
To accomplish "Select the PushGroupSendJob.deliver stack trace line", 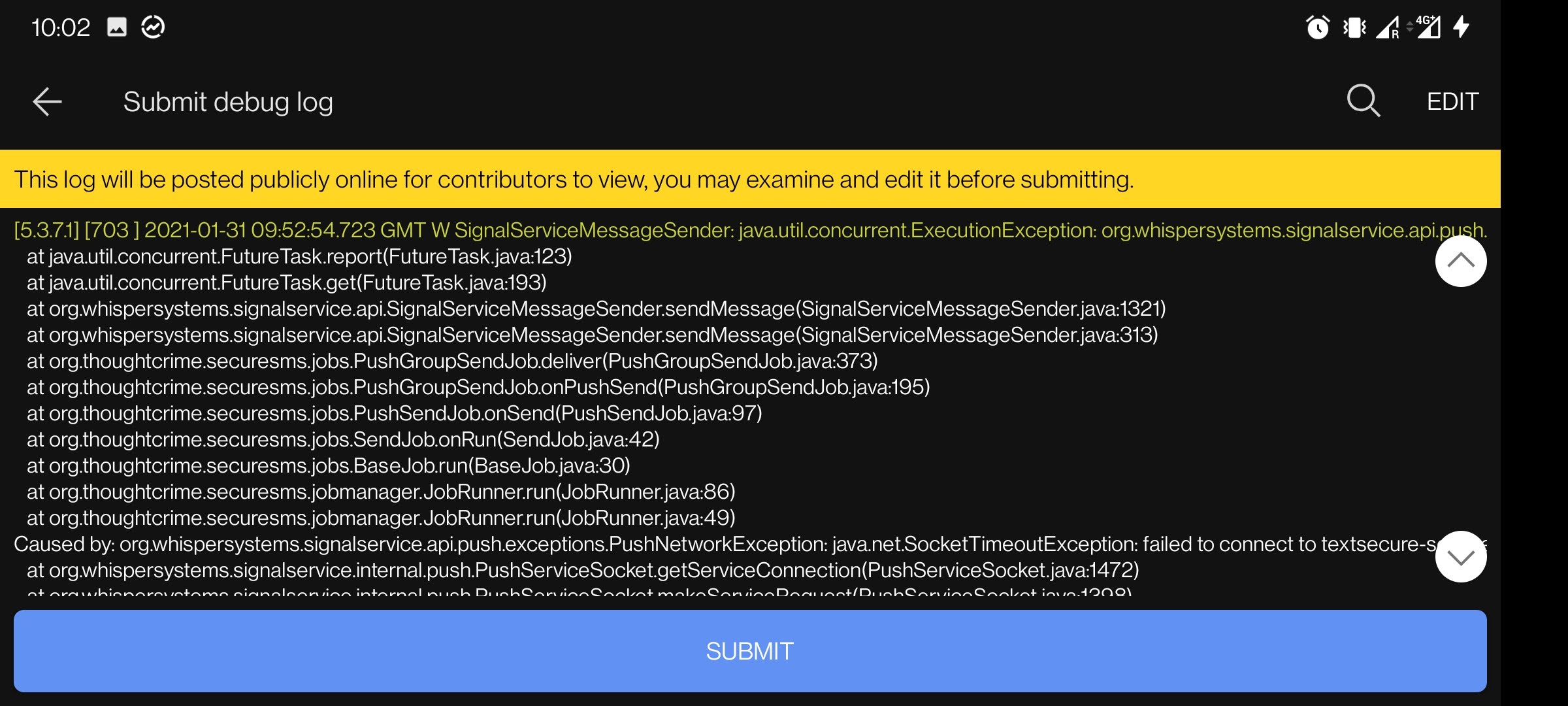I will 452,361.
